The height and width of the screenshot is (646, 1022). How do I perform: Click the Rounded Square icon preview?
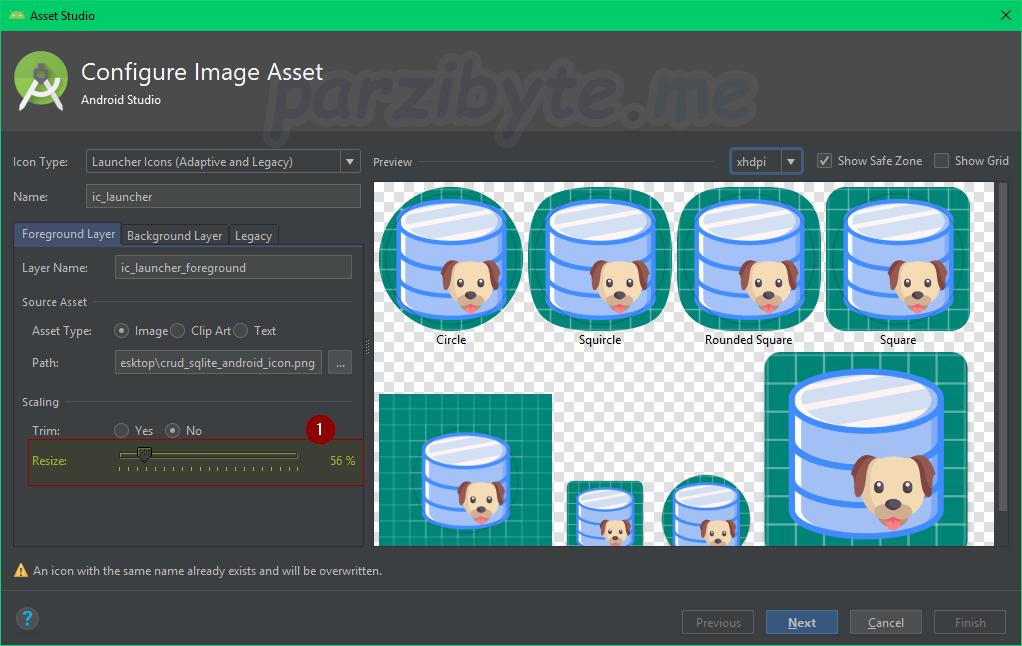coord(748,259)
